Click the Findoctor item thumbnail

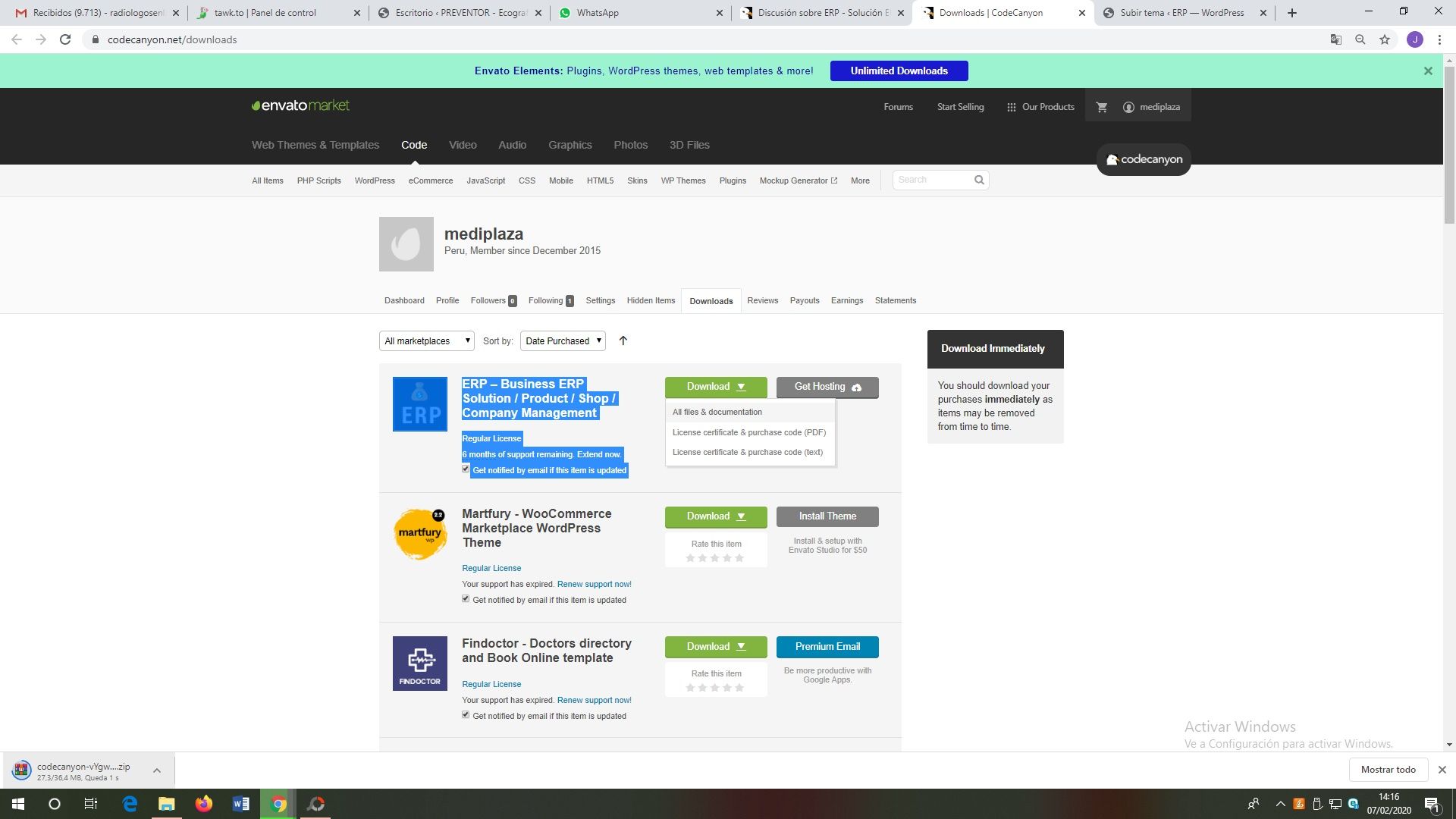420,664
